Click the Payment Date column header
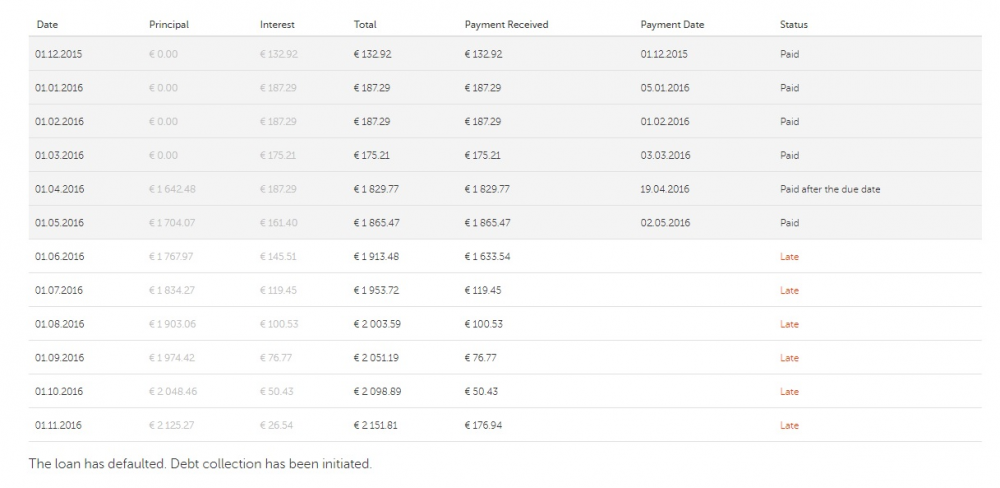The height and width of the screenshot is (488, 1000). point(673,24)
